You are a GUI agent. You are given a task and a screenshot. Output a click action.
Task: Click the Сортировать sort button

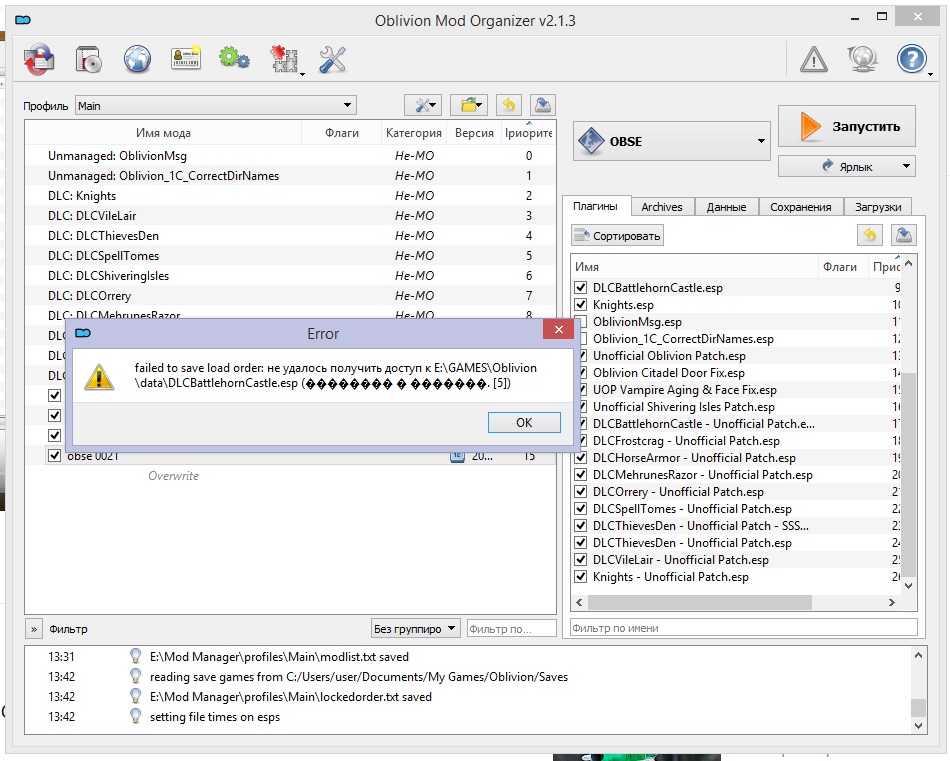[617, 235]
